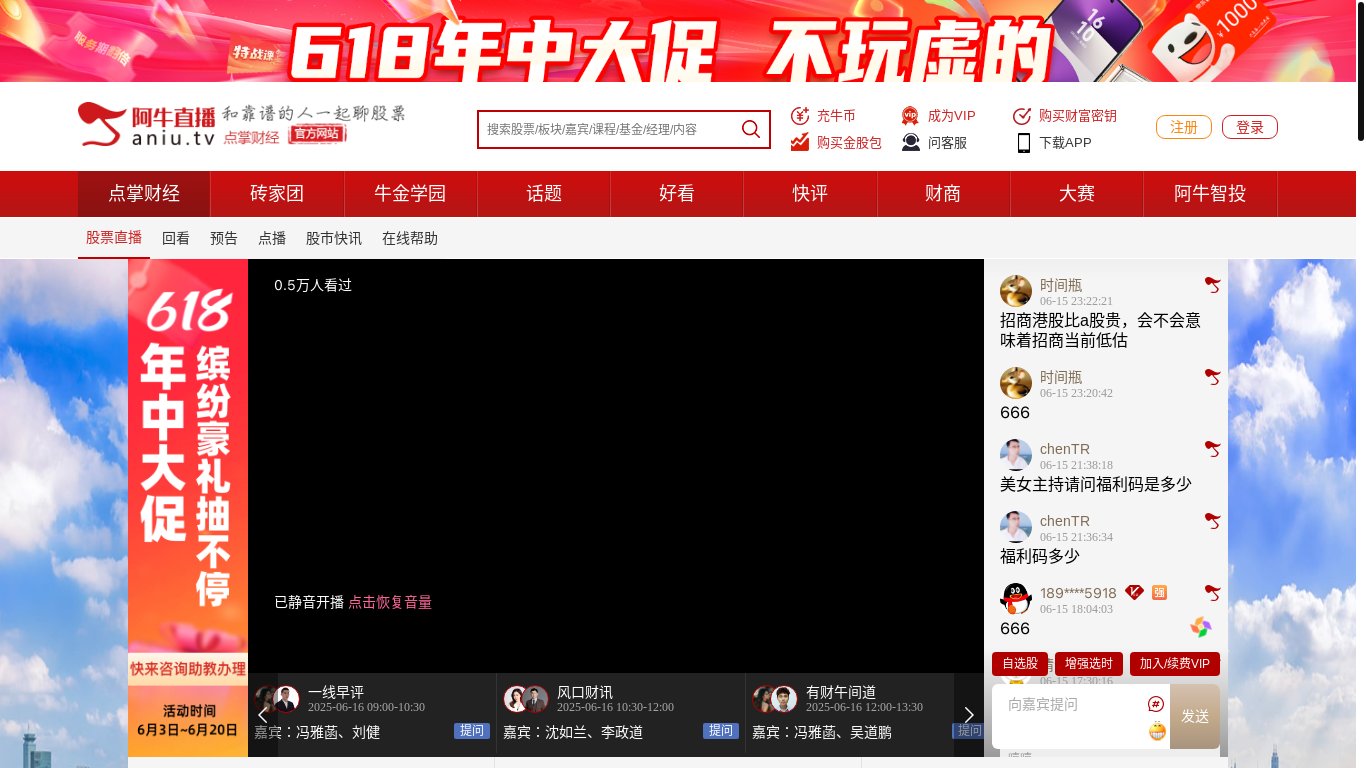The image size is (1366, 768).
Task: Click the 自选股 button
Action: 1020,664
